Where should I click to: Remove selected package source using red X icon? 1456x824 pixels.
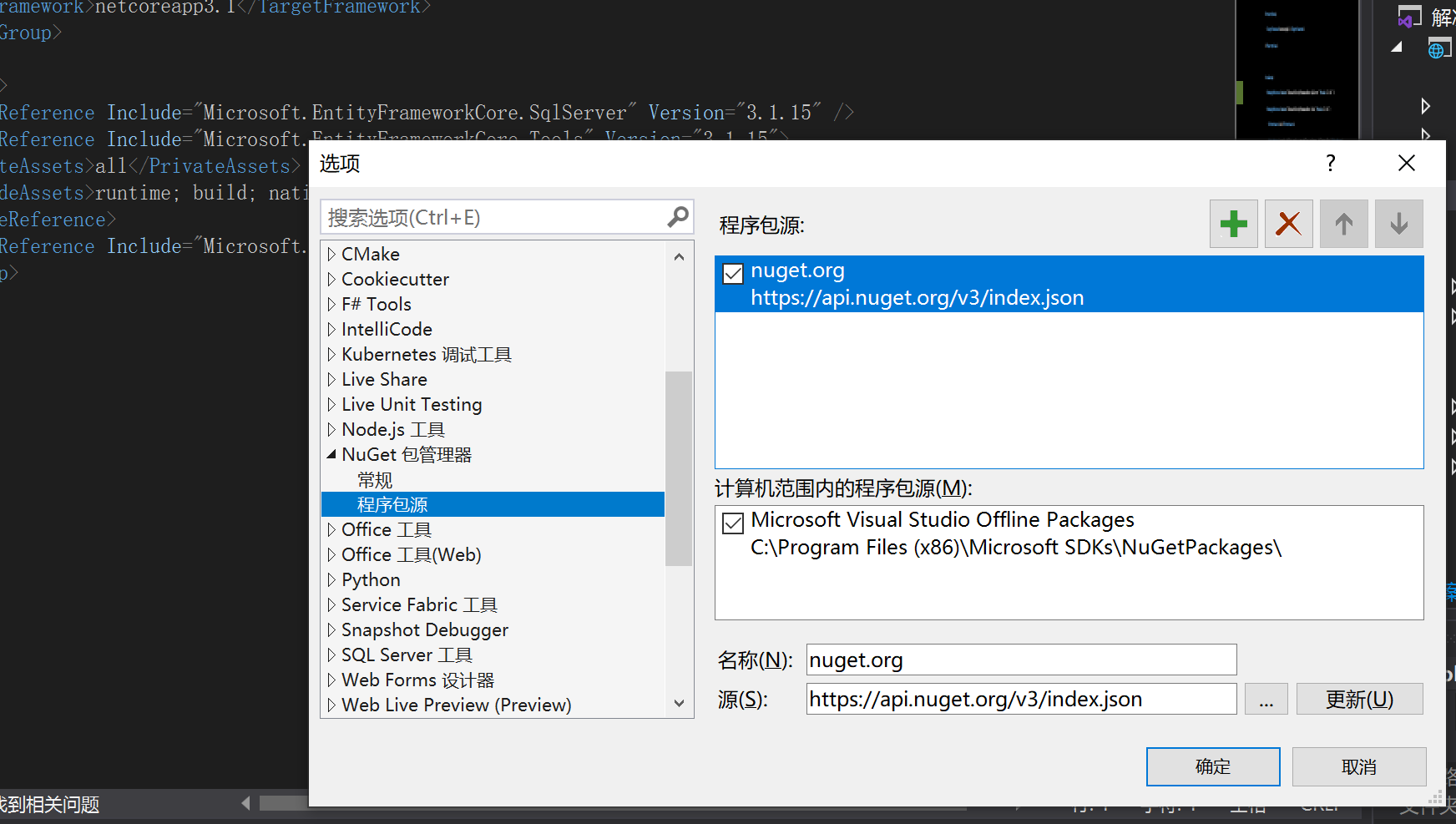click(x=1288, y=223)
